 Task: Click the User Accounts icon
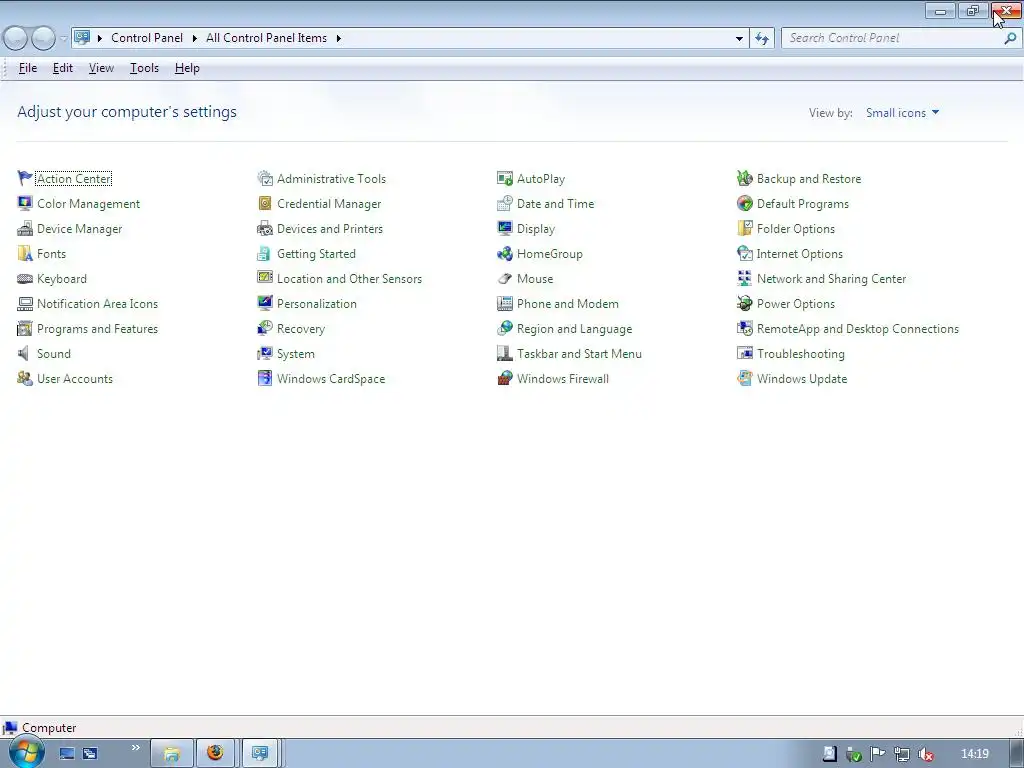[25, 379]
